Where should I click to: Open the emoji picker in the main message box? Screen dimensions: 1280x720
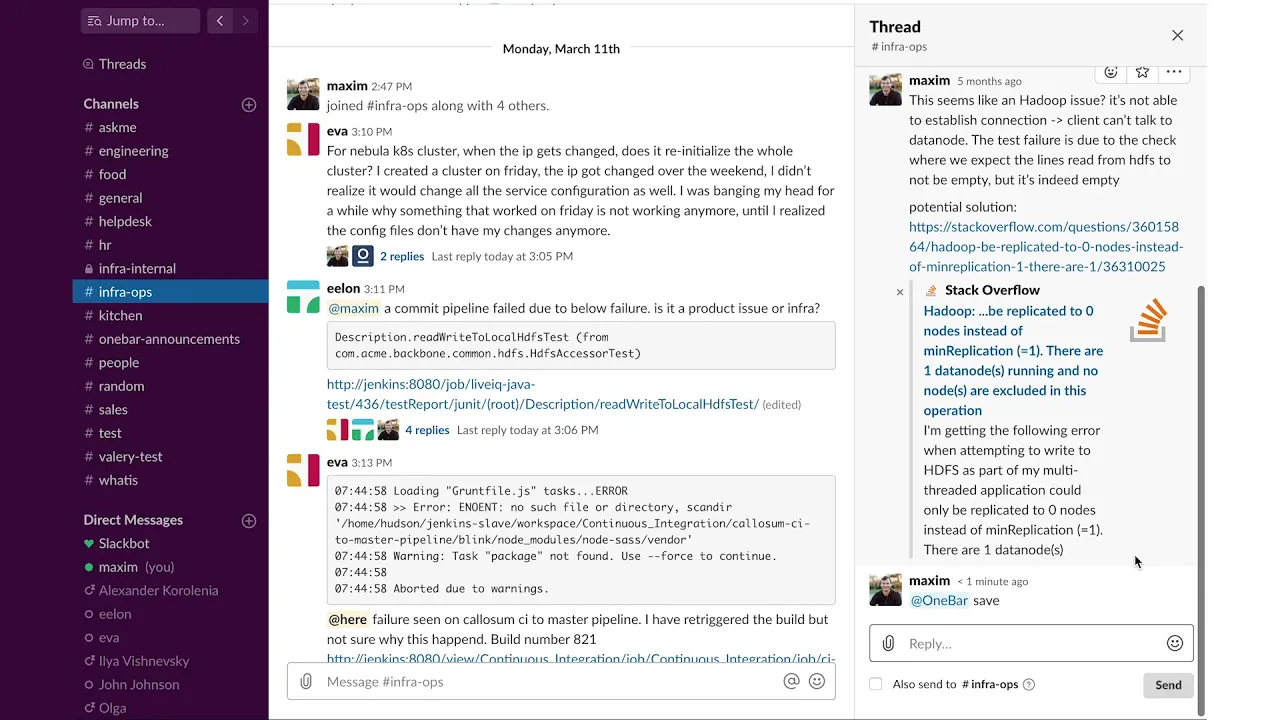click(817, 682)
